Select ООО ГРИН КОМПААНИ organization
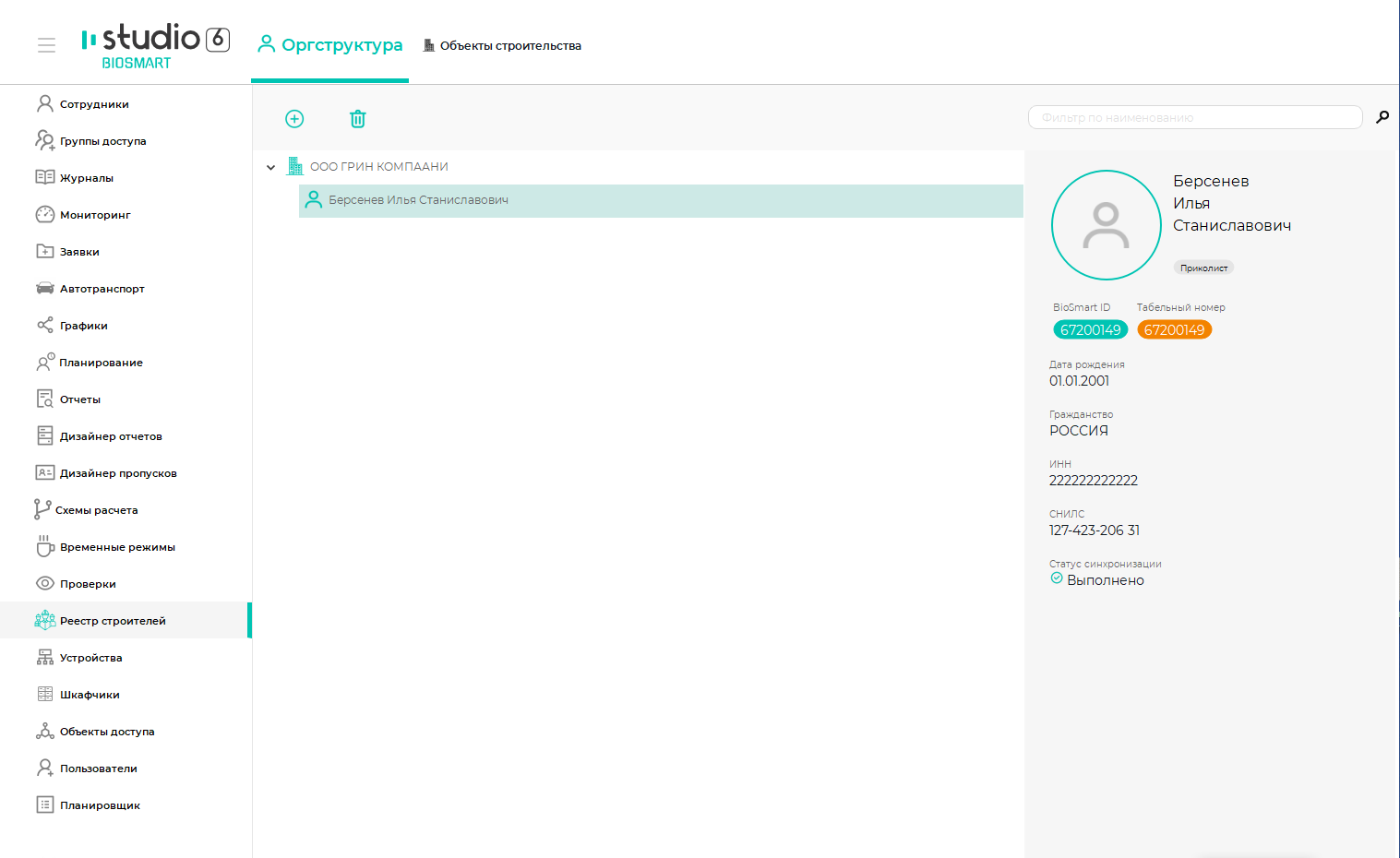The image size is (1400, 858). pos(378,167)
